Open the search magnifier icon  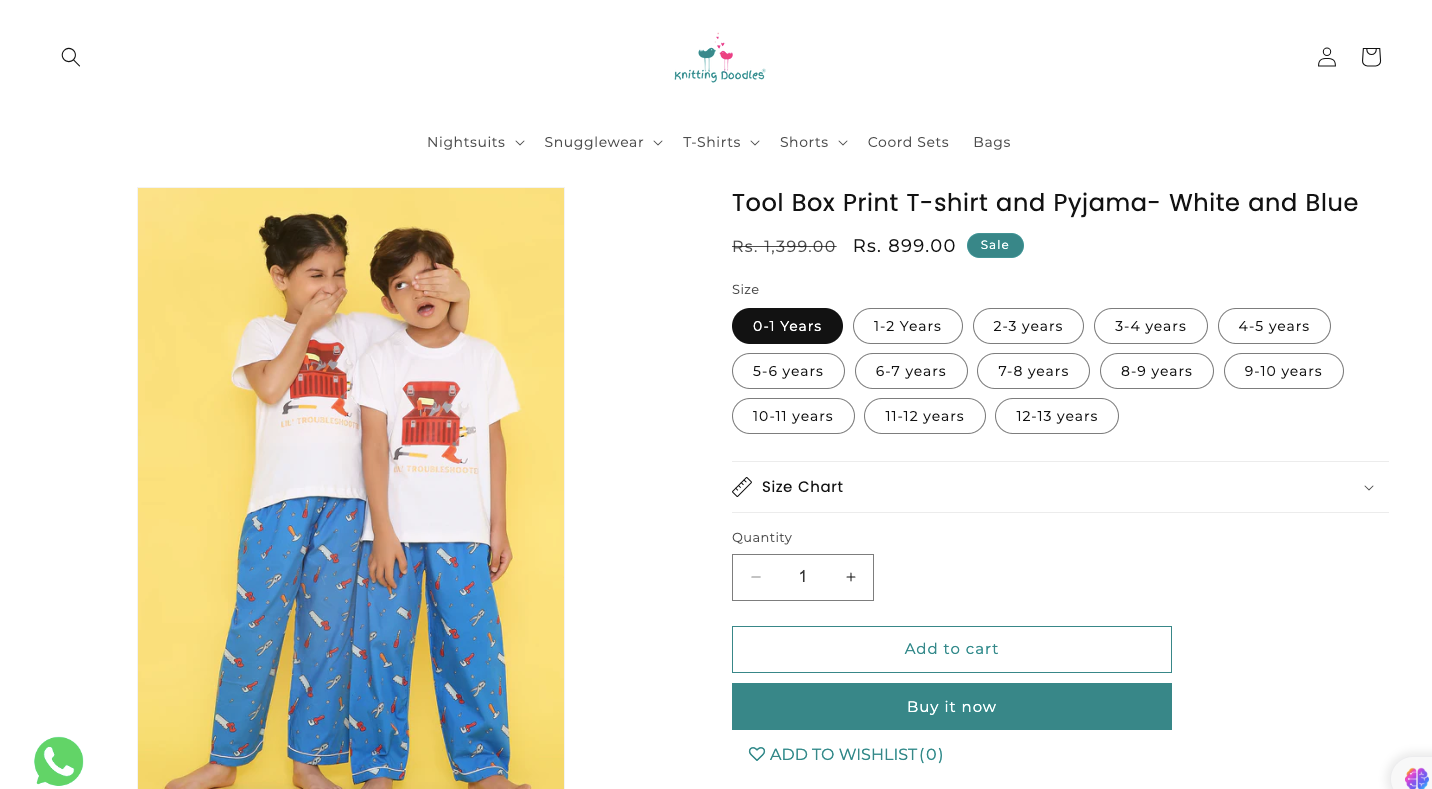tap(70, 57)
